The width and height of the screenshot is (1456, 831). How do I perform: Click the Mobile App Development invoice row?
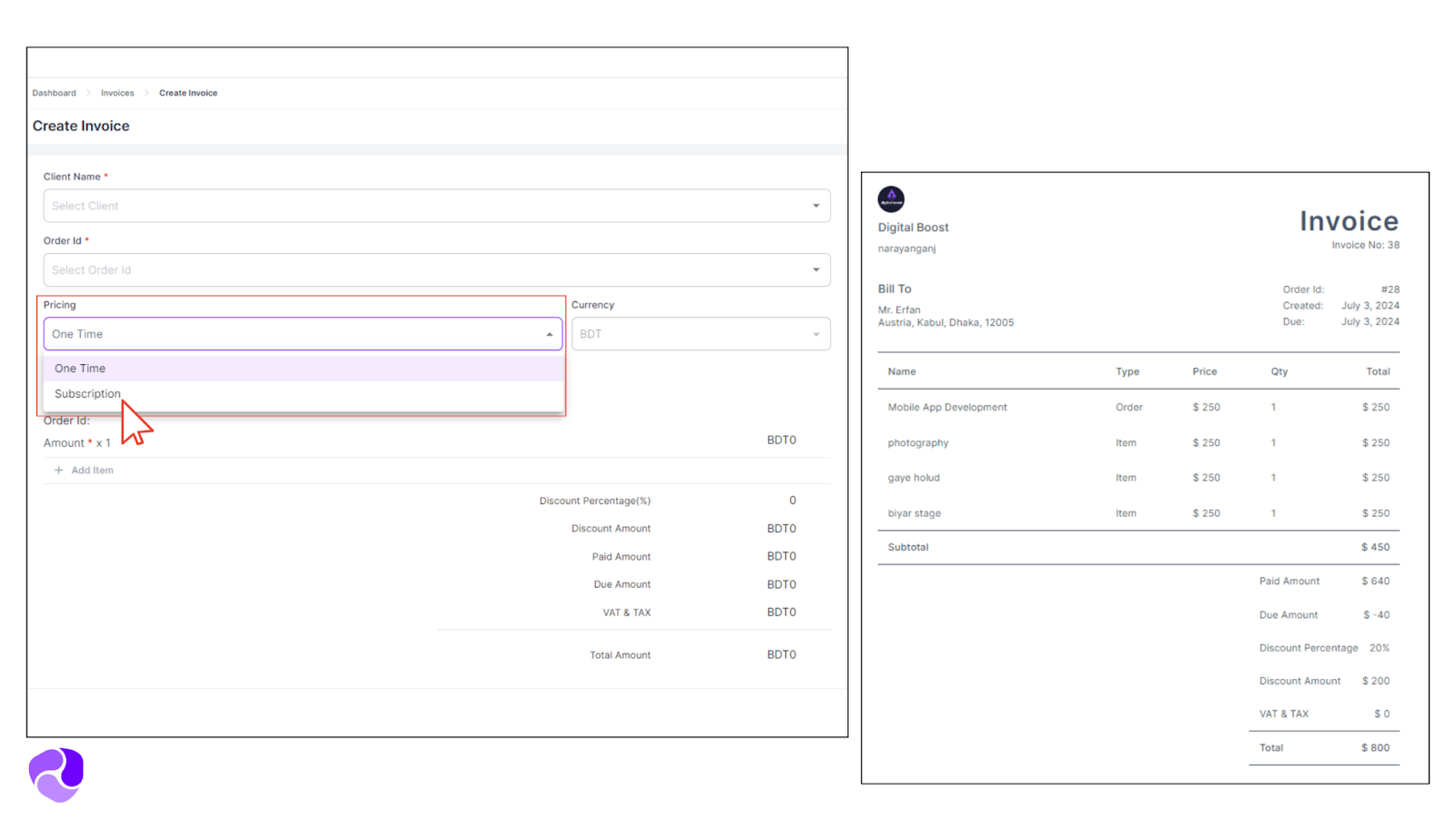pos(947,407)
